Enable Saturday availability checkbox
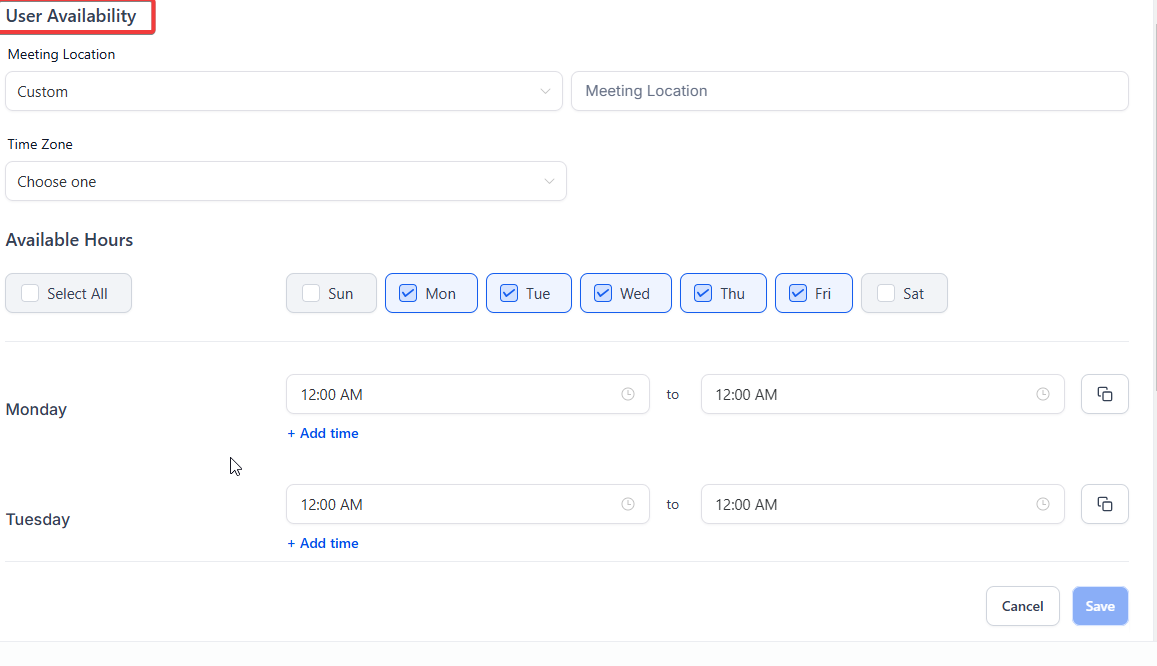 point(885,293)
